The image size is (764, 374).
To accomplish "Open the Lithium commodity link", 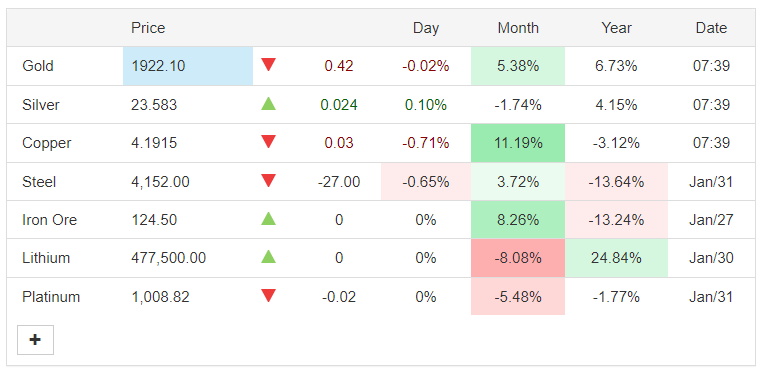I will (x=46, y=258).
